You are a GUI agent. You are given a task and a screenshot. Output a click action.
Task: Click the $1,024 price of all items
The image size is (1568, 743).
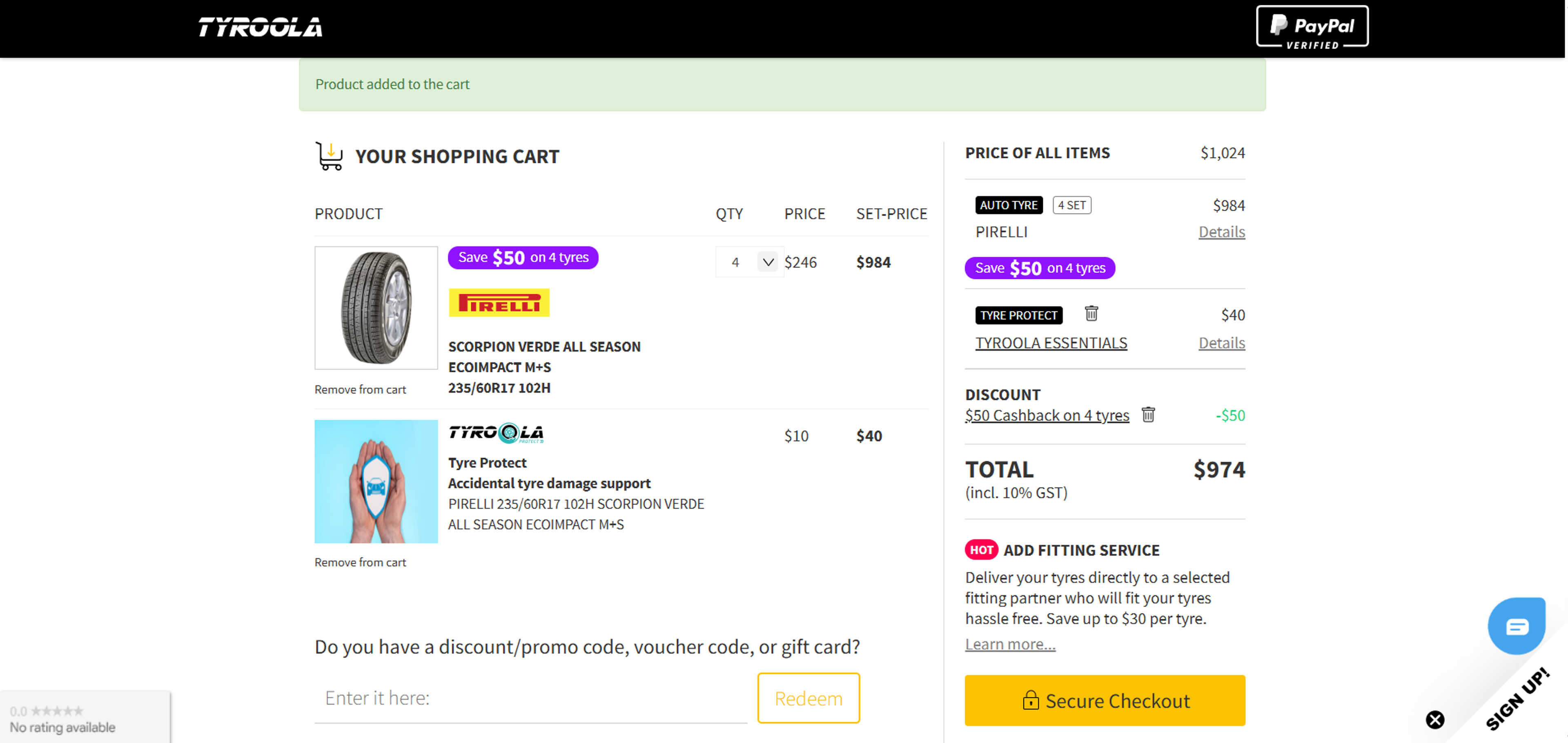pyautogui.click(x=1222, y=153)
